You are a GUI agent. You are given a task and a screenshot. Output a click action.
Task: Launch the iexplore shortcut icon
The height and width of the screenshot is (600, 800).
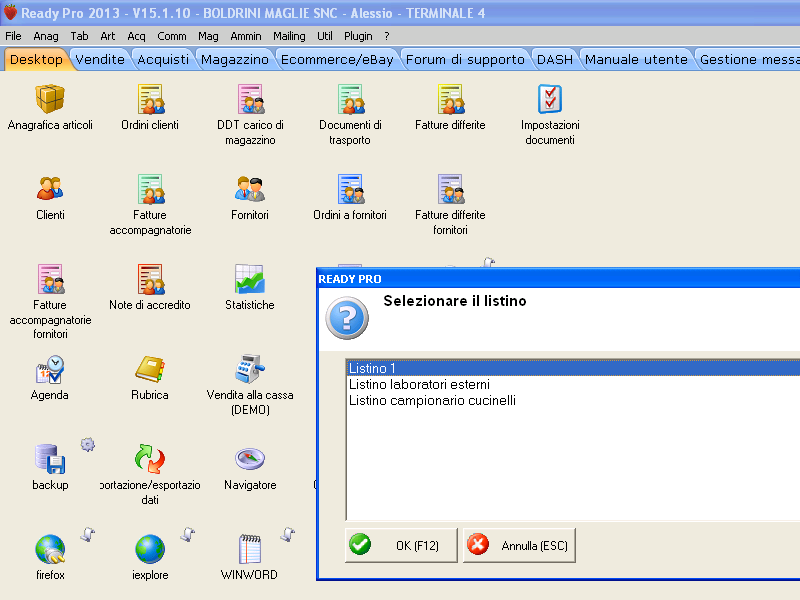tap(150, 549)
